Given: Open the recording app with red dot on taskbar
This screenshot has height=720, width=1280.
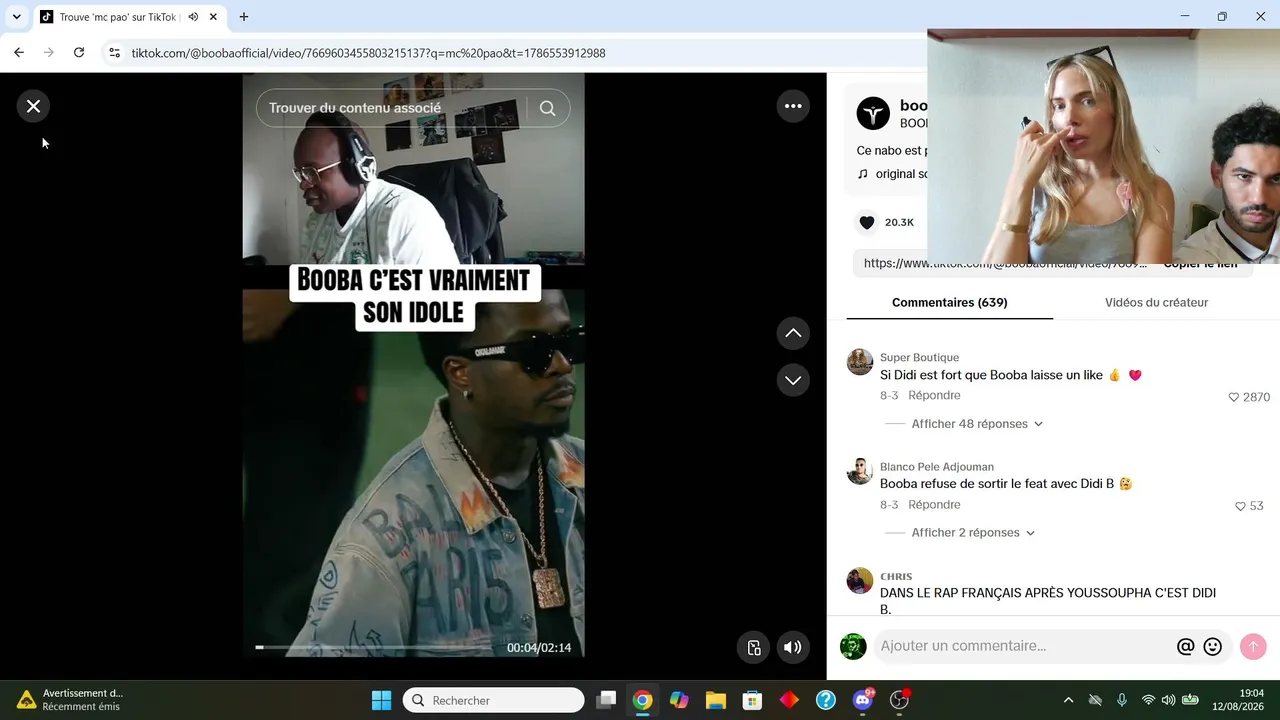Looking at the screenshot, I should click(900, 700).
